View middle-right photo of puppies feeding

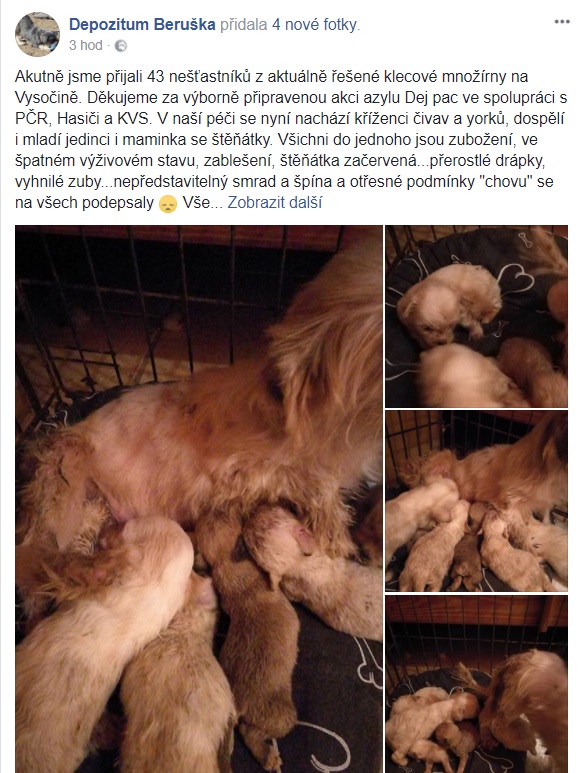(476, 501)
